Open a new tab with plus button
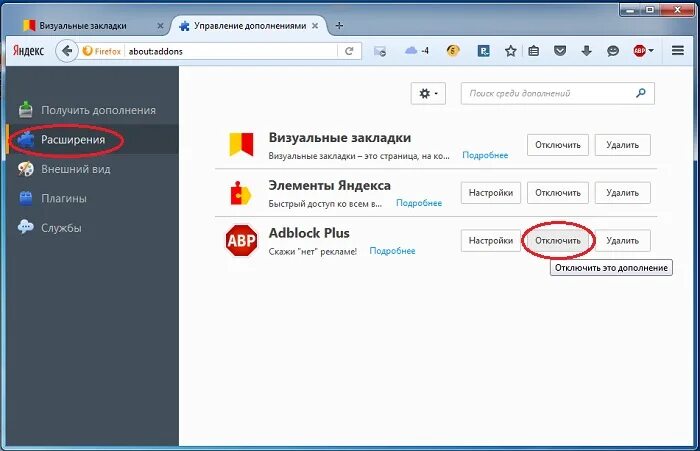Viewport: 700px width, 451px height. click(x=339, y=25)
